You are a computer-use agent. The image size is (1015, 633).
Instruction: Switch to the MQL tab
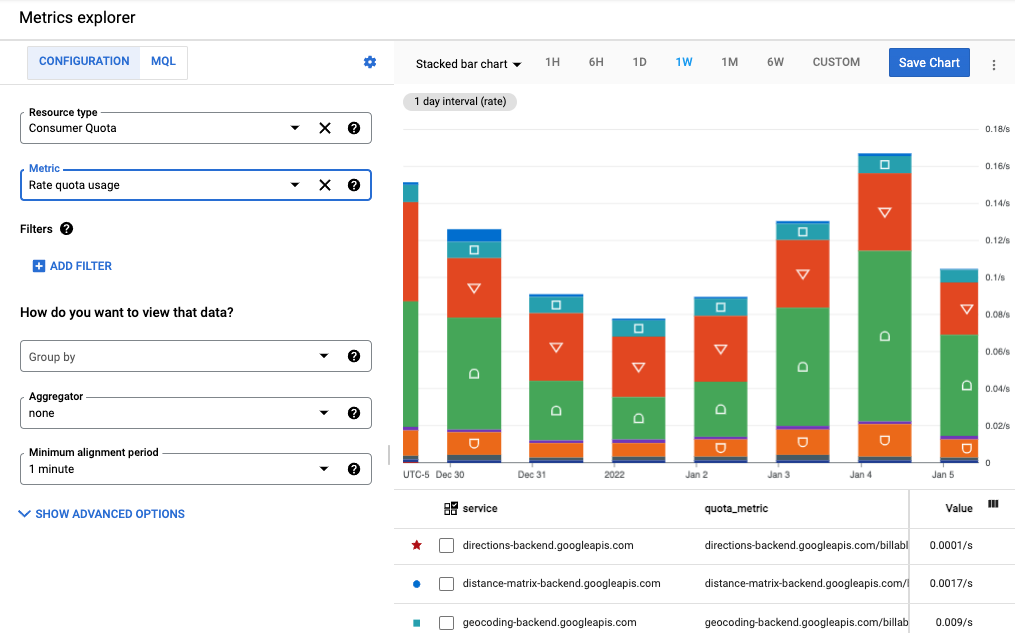(163, 60)
